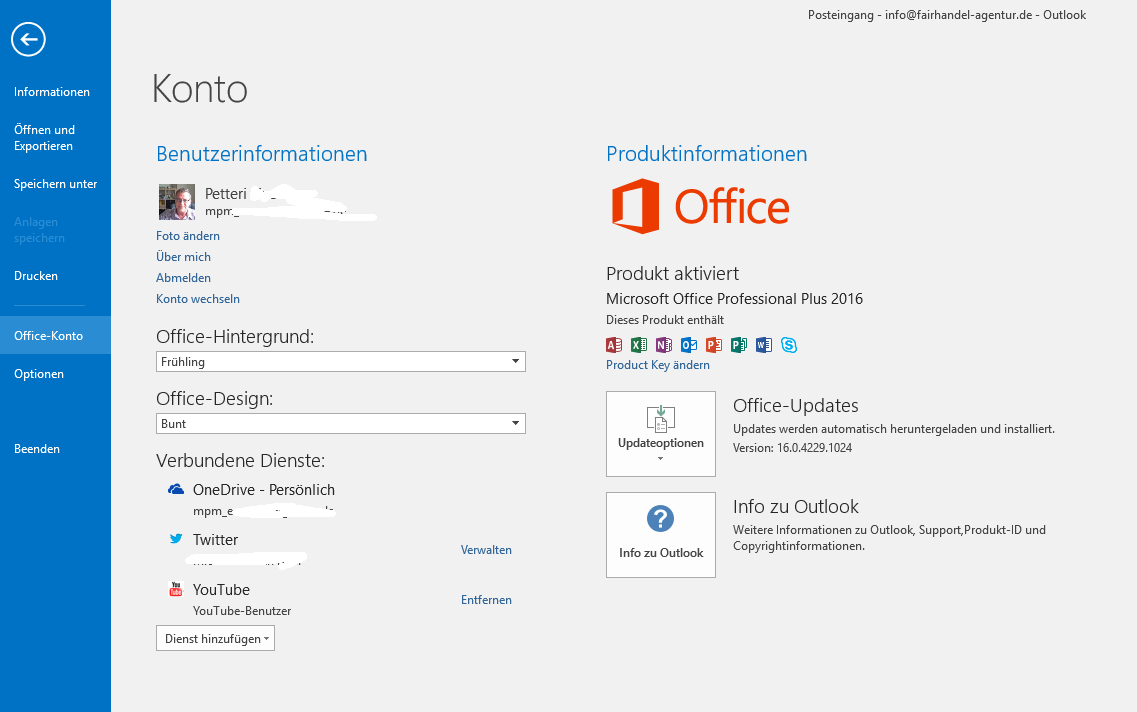Click the Benutzerinformationen heading
1137x712 pixels.
click(262, 154)
